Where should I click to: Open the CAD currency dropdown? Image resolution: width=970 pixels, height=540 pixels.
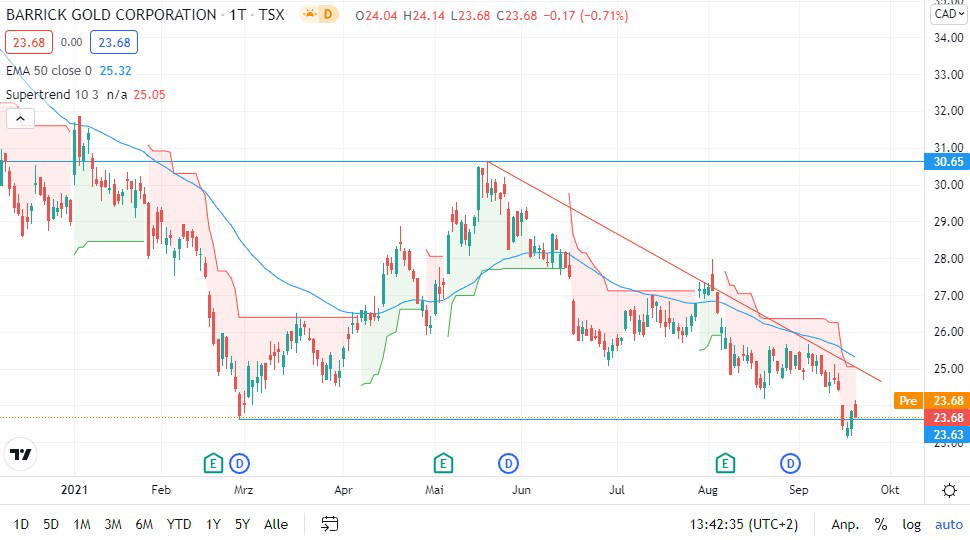949,14
